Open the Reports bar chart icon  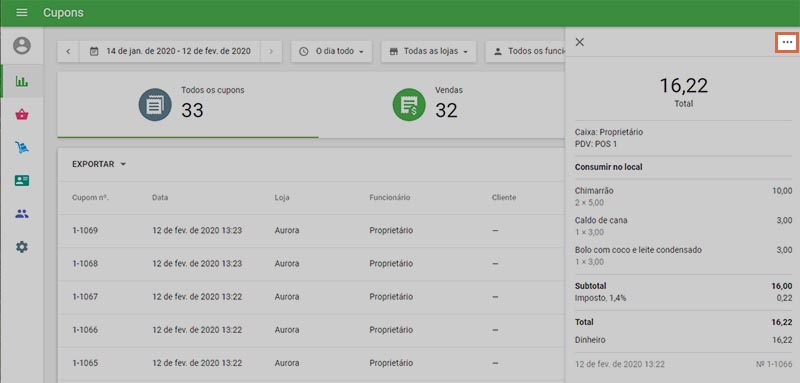click(22, 81)
